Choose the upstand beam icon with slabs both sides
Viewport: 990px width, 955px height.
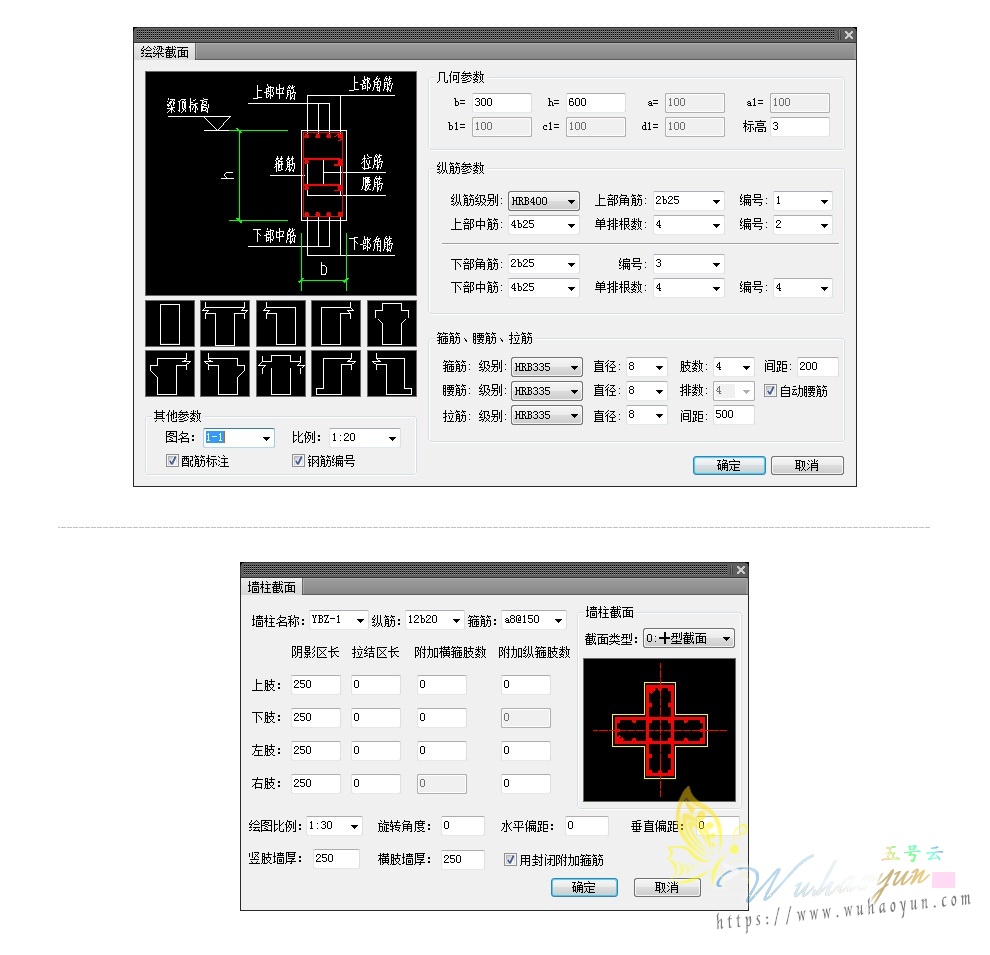[281, 374]
